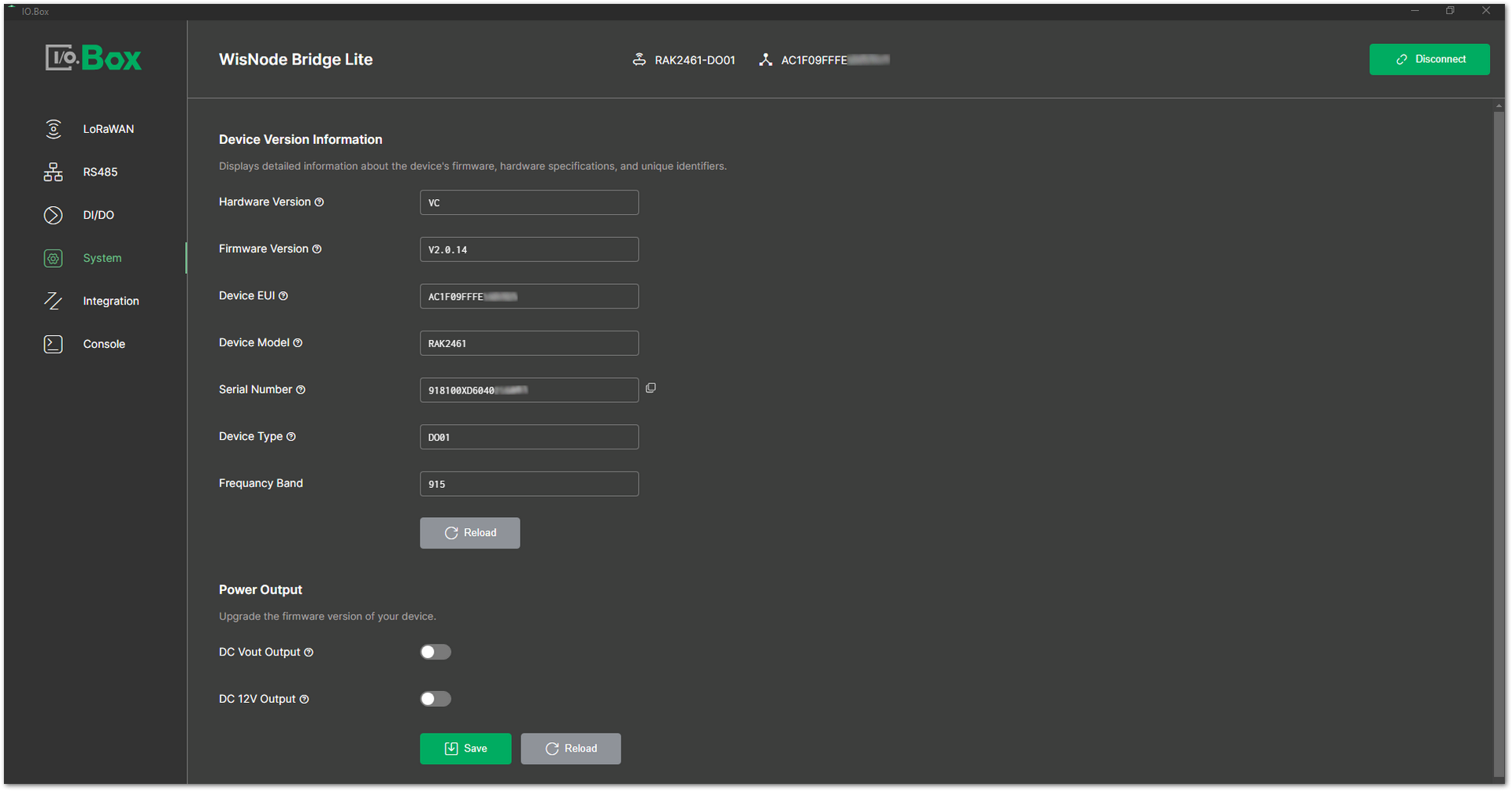1512x791 pixels.
Task: Minimize the IO.Box window
Action: 1415,10
